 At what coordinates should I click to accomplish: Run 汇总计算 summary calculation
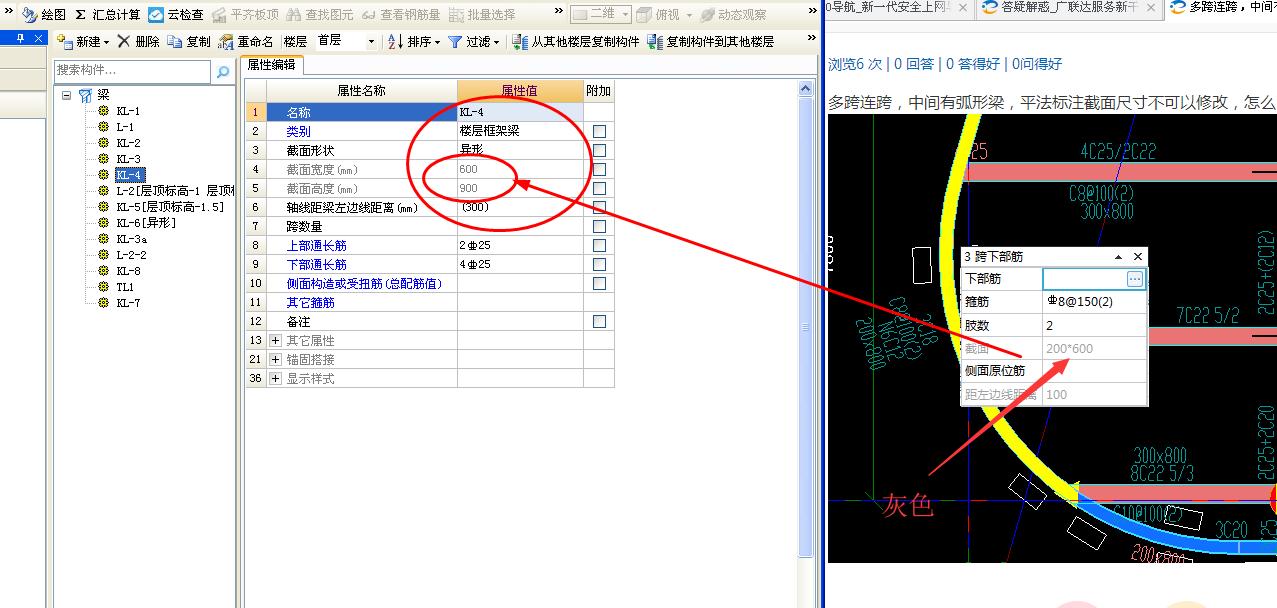pyautogui.click(x=107, y=15)
